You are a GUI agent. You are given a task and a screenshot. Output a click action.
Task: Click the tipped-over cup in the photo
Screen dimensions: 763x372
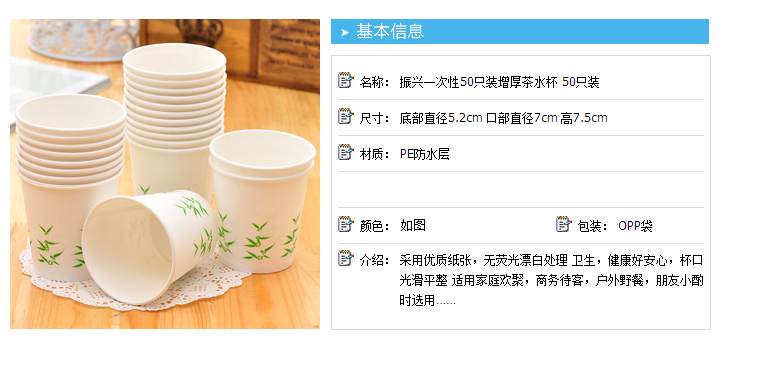[x=149, y=246]
